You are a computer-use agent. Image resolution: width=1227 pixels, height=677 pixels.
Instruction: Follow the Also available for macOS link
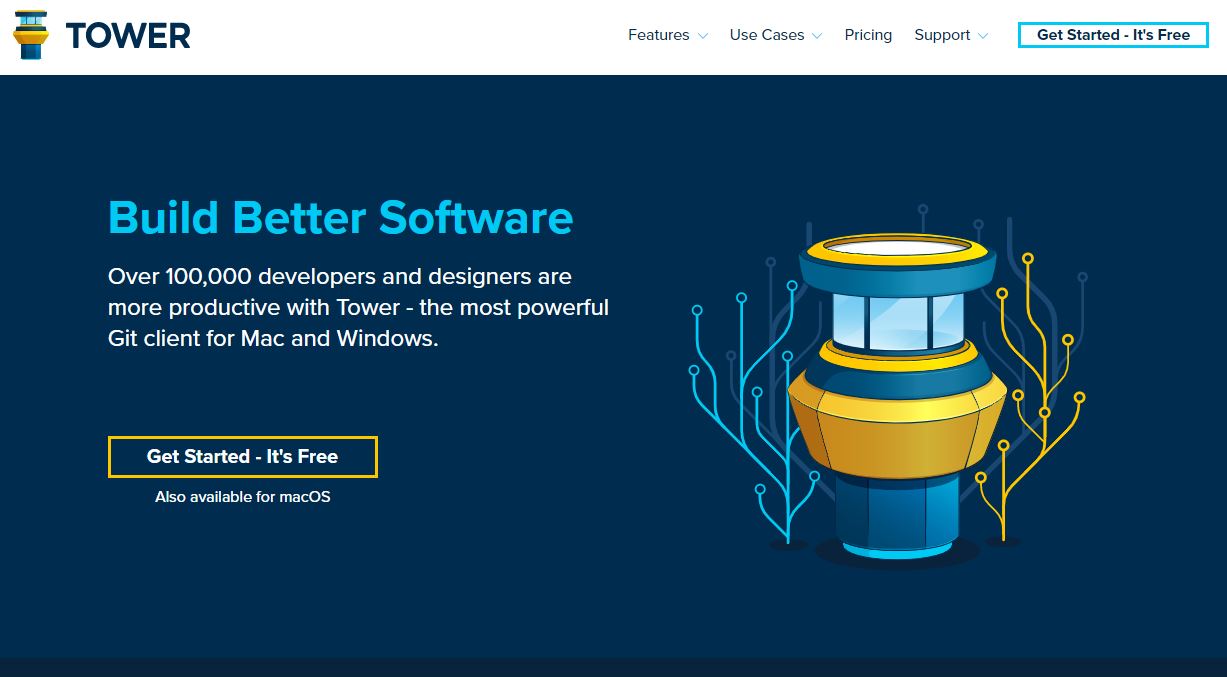pyautogui.click(x=243, y=496)
